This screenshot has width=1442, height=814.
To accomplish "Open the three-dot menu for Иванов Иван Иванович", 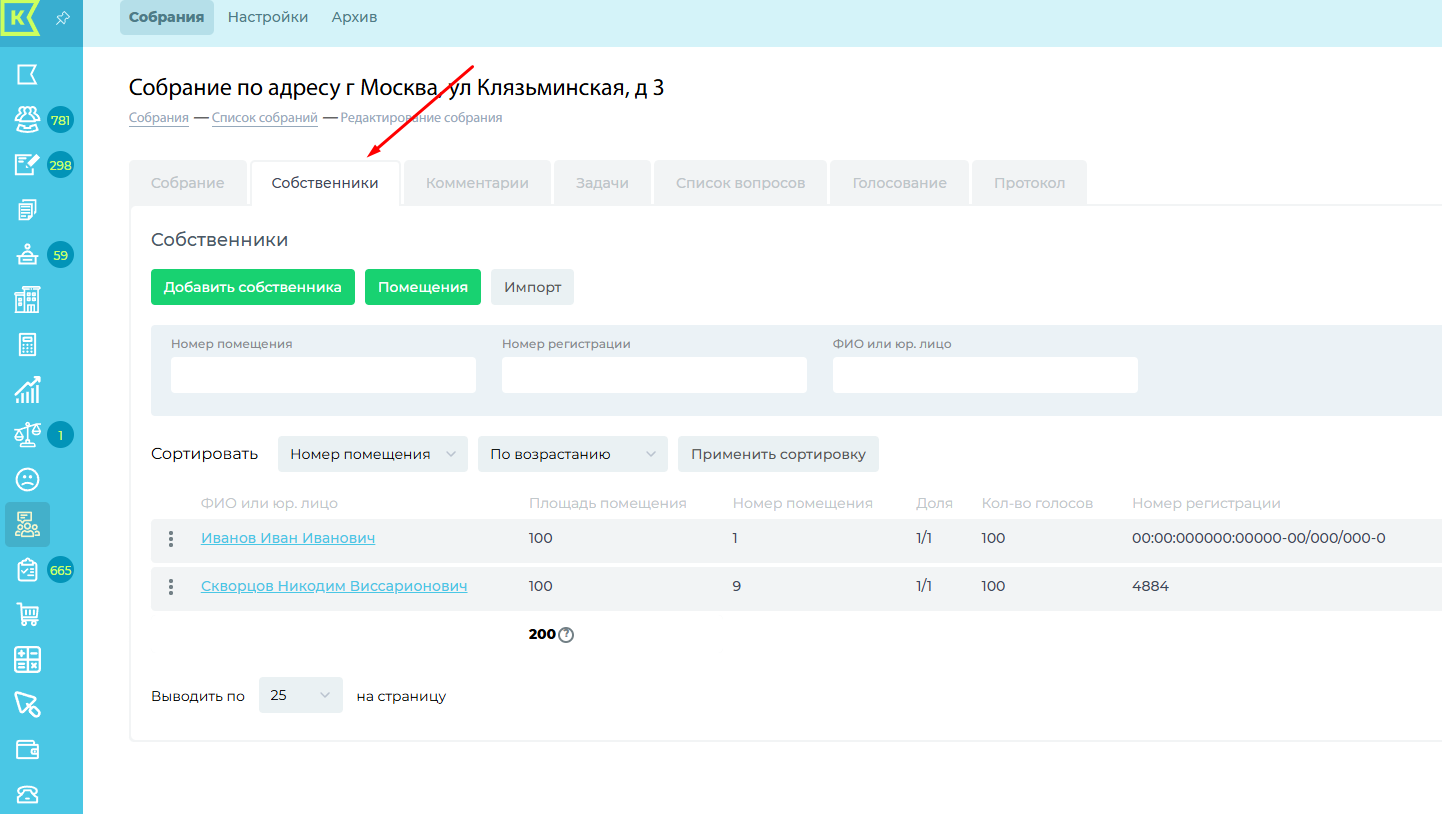I will click(x=171, y=539).
